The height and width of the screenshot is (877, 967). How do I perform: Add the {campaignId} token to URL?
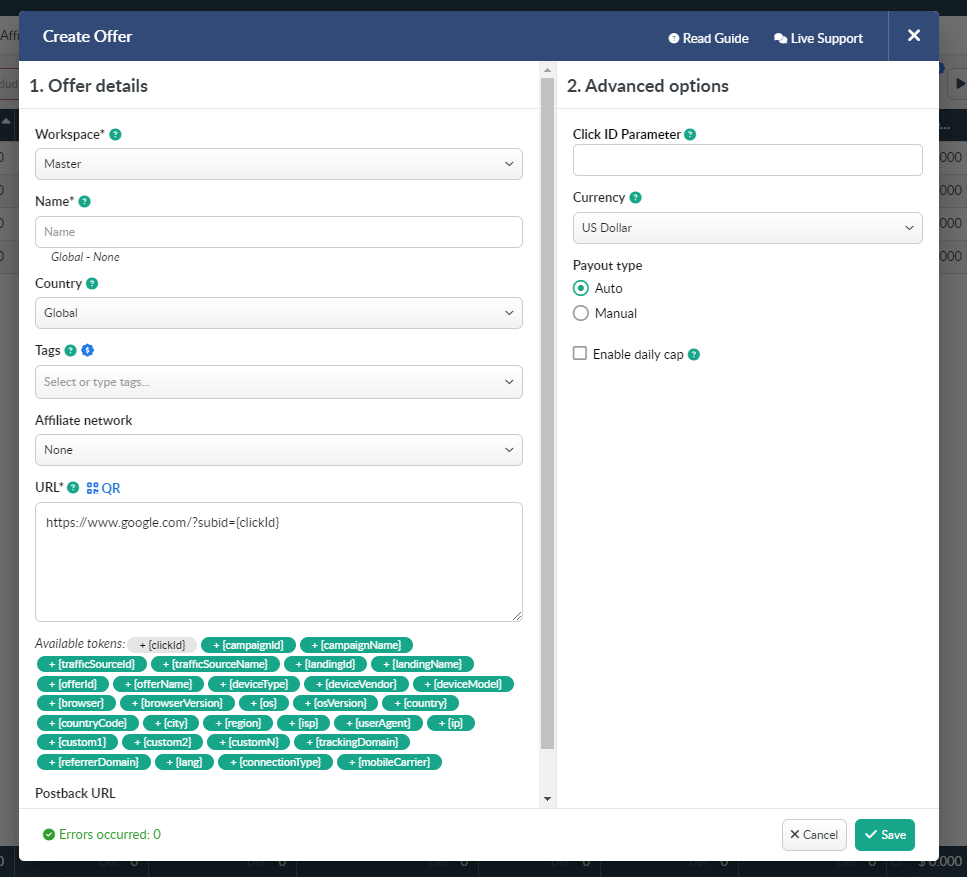coord(248,645)
